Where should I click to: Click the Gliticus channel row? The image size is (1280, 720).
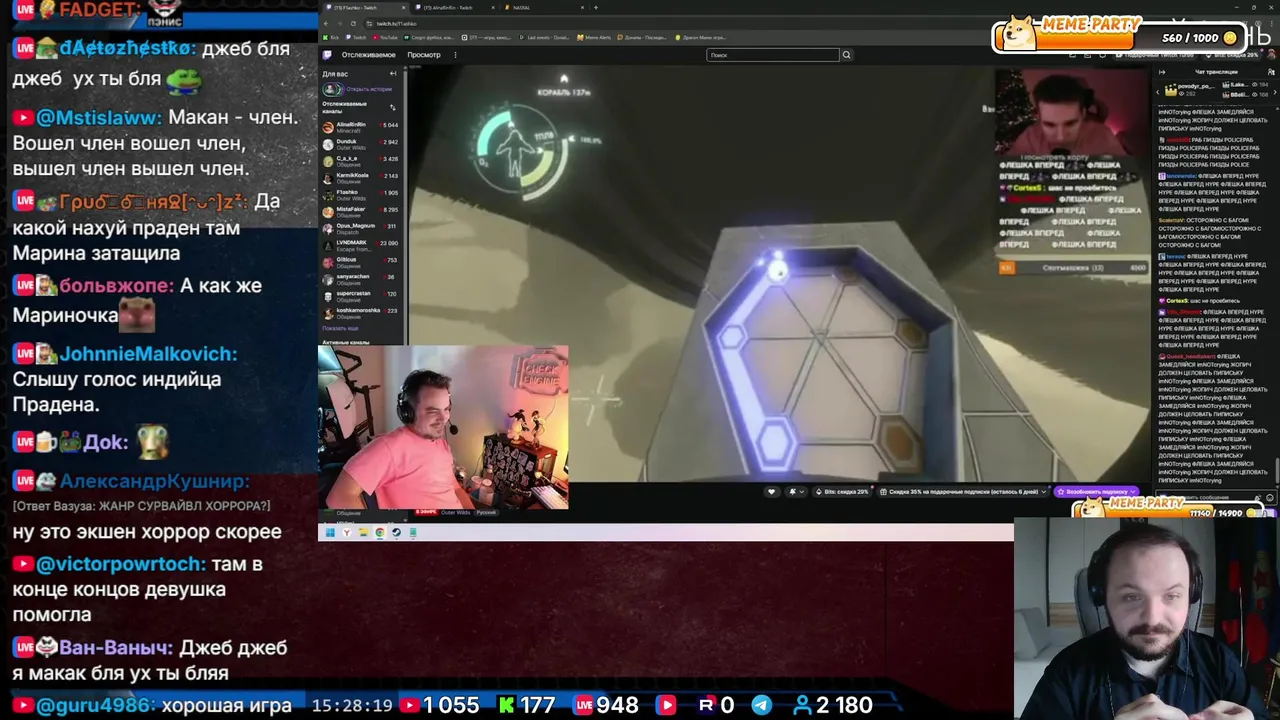coord(360,262)
